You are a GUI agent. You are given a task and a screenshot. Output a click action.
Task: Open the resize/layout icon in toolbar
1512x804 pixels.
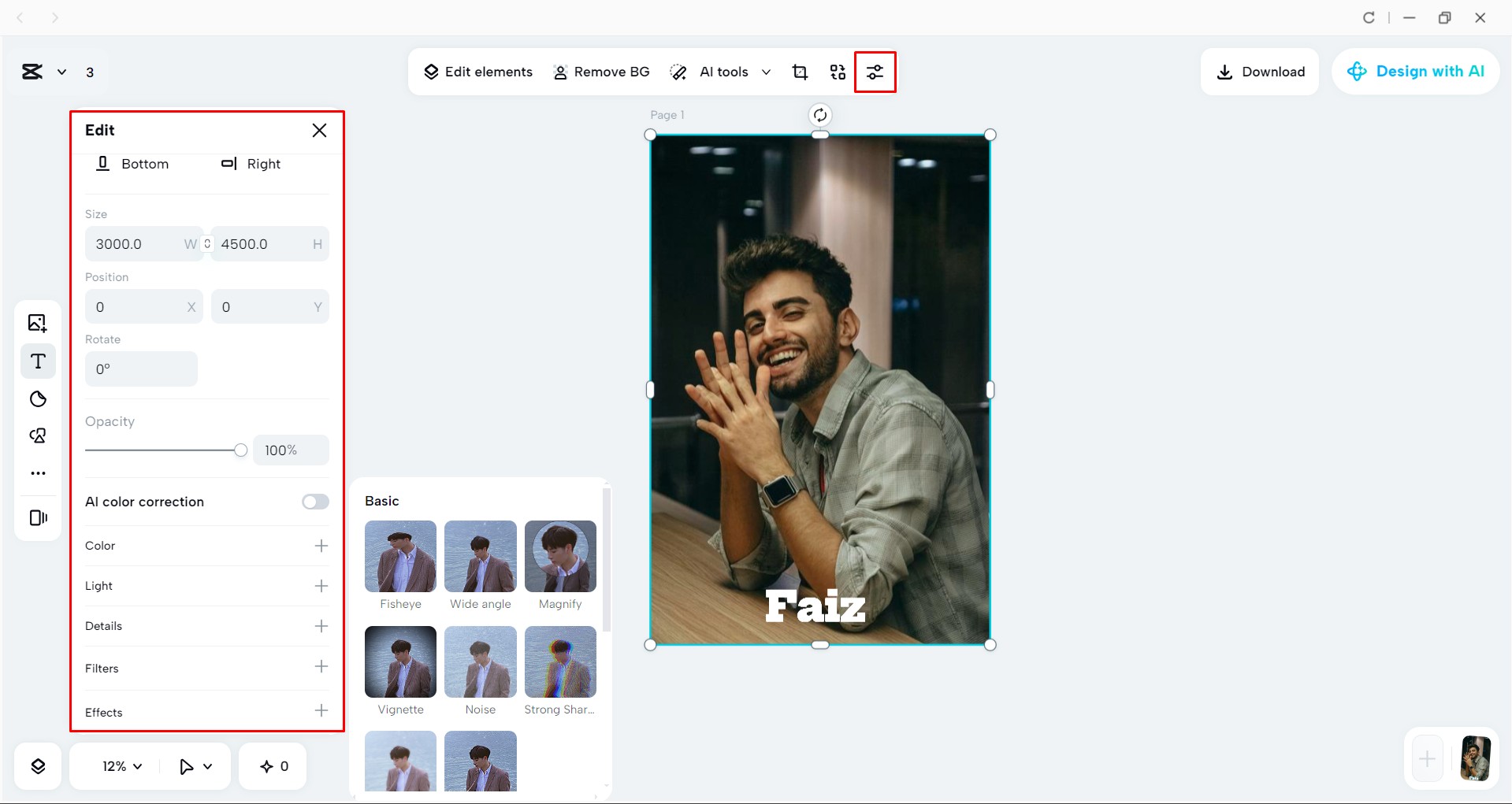click(838, 72)
